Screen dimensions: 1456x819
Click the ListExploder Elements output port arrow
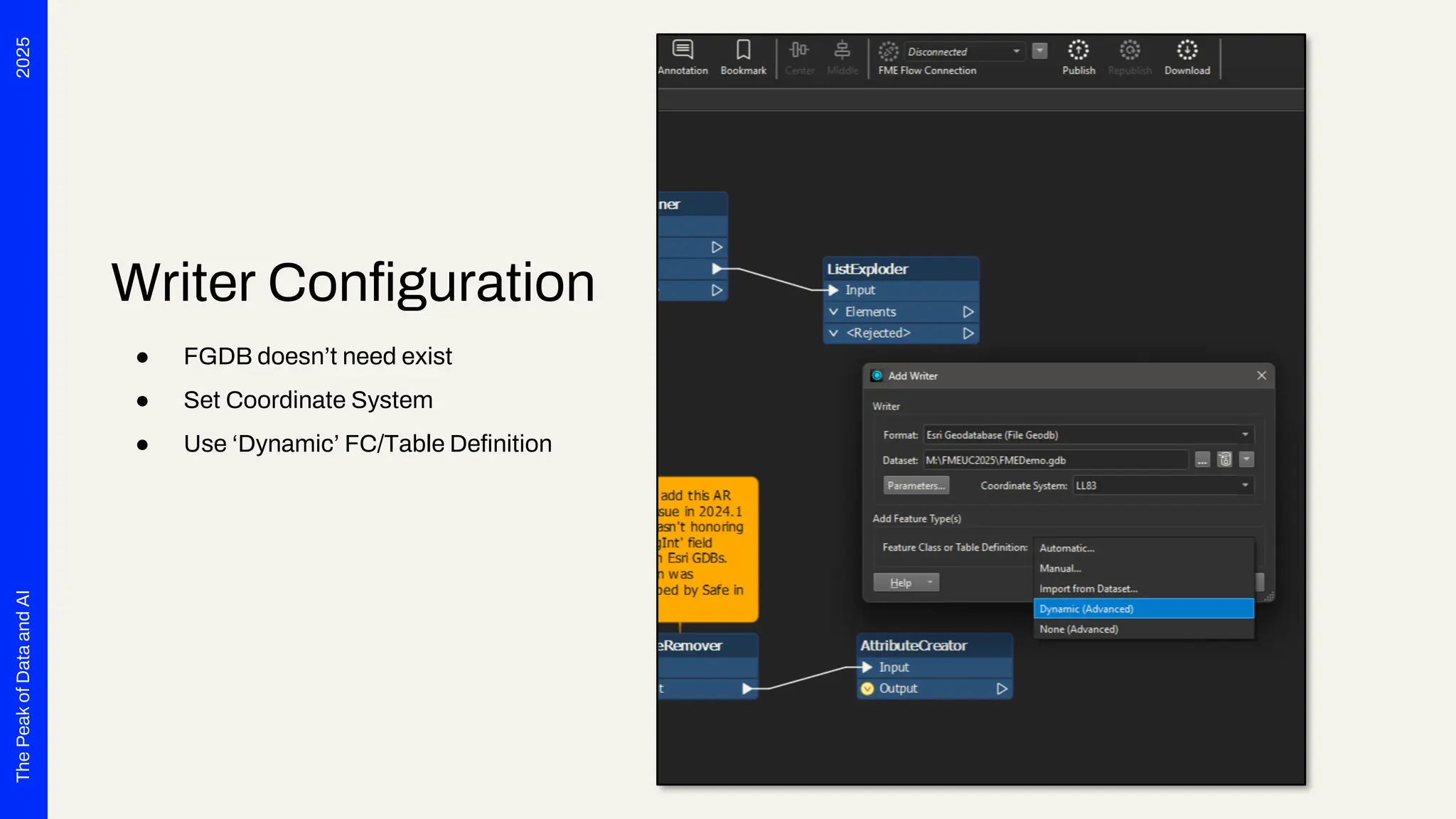968,312
